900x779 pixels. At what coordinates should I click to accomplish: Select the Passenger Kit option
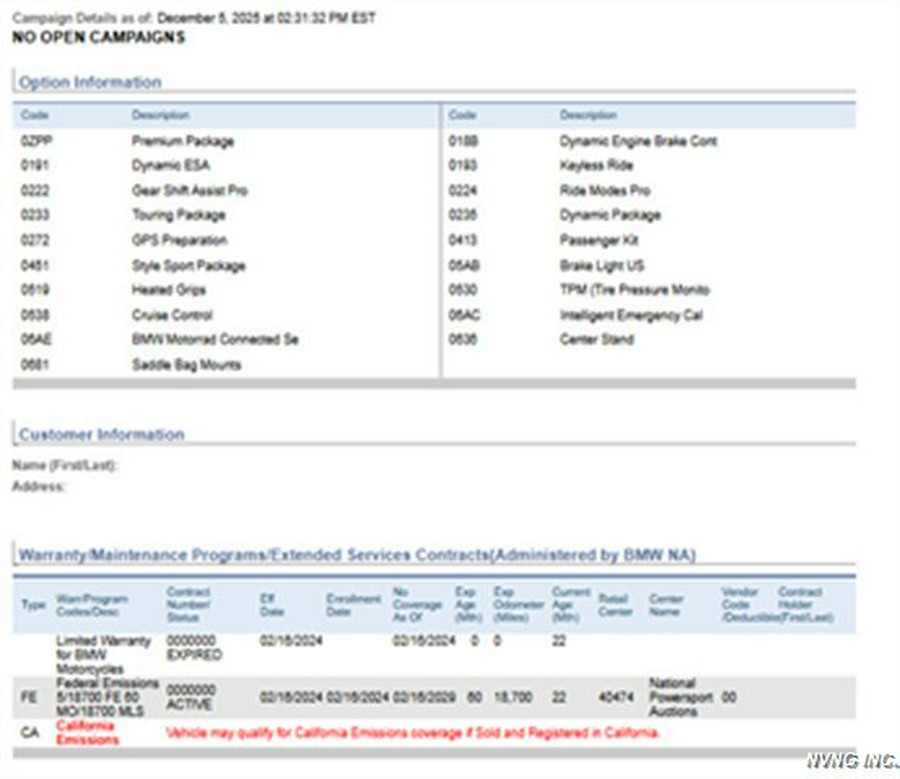[599, 240]
